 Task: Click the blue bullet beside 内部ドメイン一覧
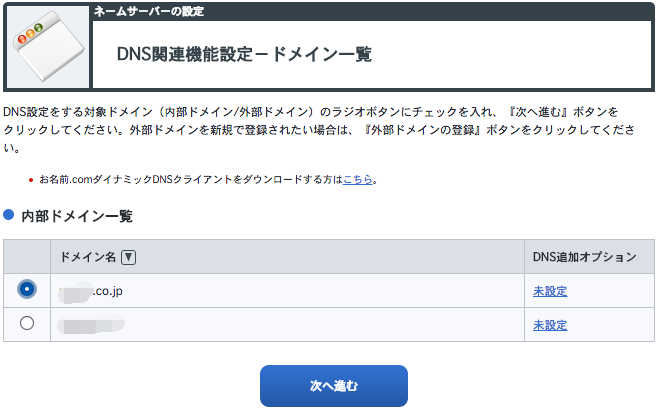click(8, 215)
